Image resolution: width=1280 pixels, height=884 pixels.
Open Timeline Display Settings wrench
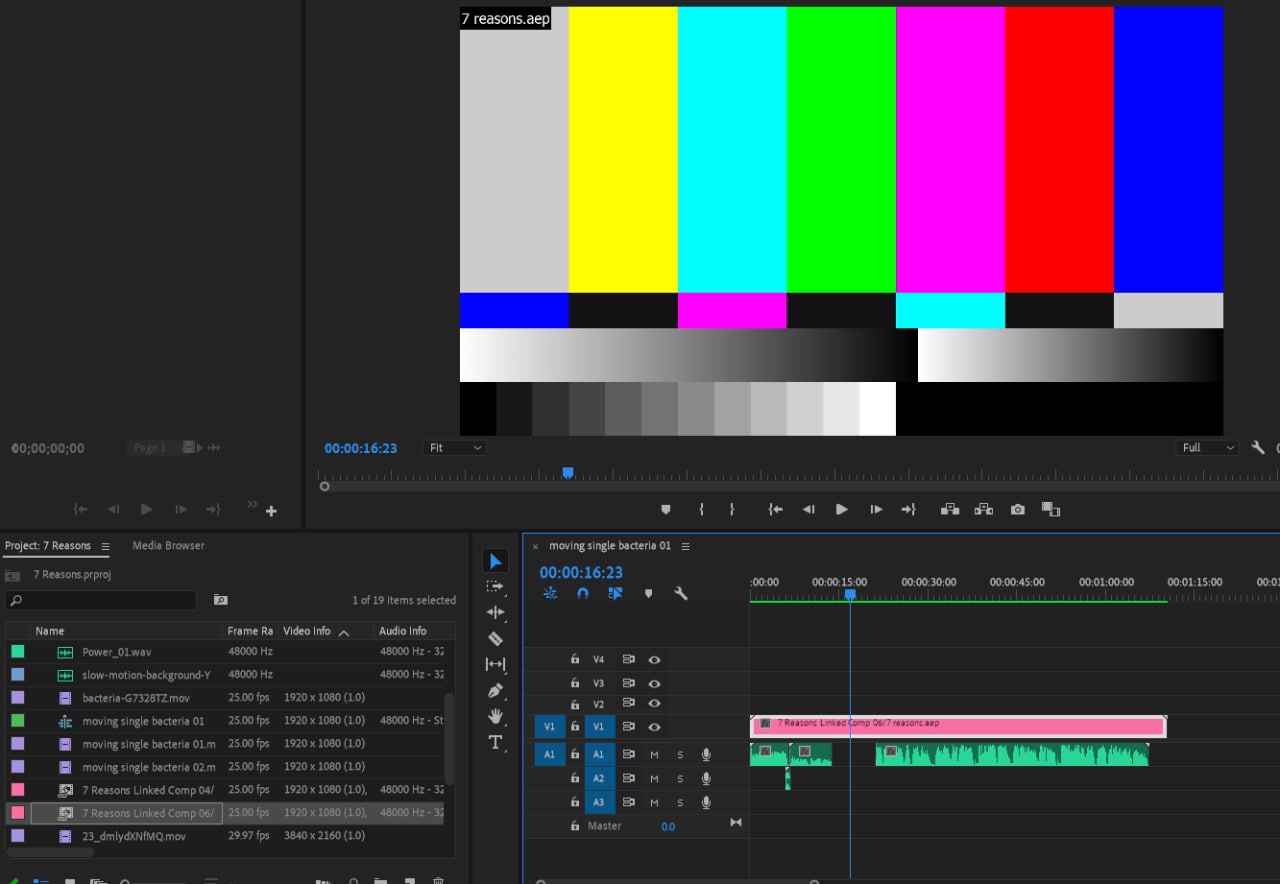coord(681,593)
